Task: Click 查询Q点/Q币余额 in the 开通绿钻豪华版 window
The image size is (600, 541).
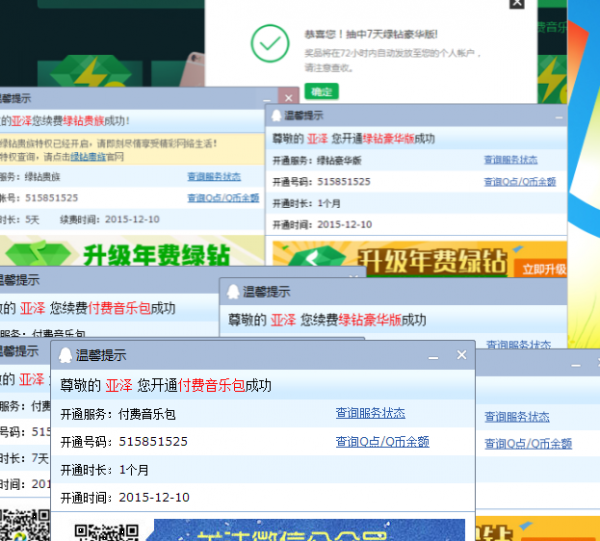Action: pos(520,182)
